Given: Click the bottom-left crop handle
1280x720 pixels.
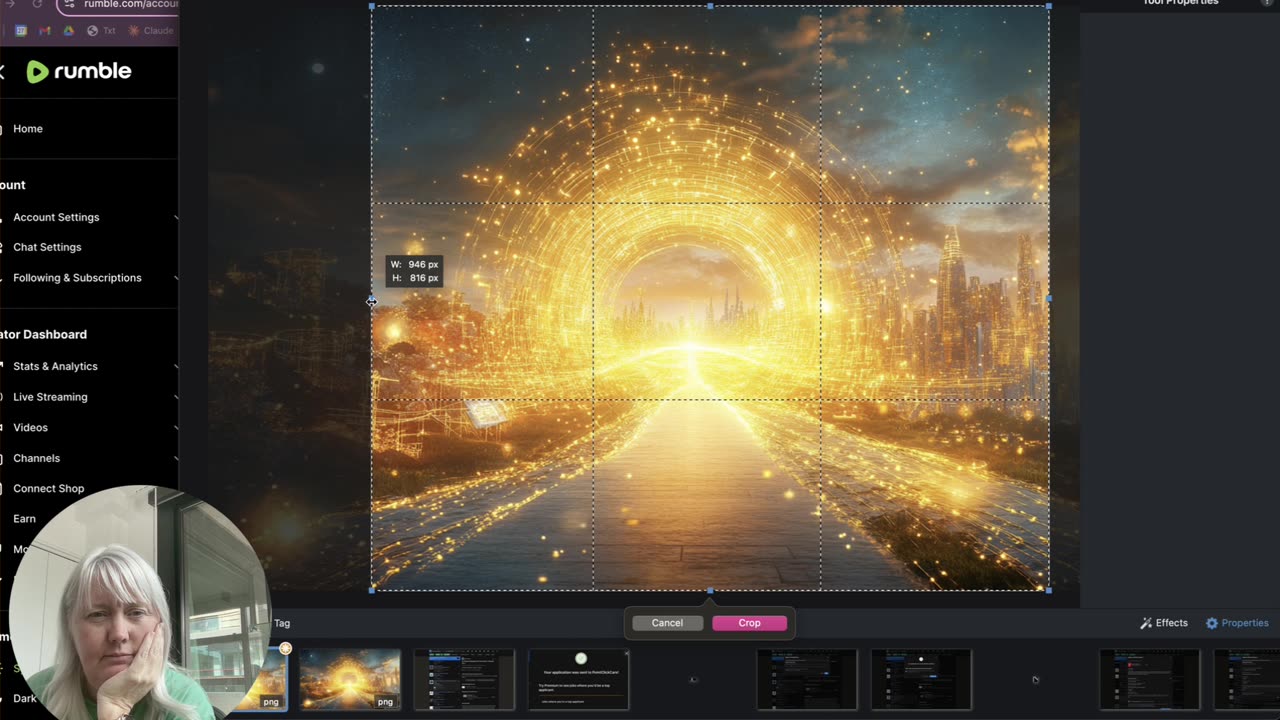Looking at the screenshot, I should click(x=372, y=590).
